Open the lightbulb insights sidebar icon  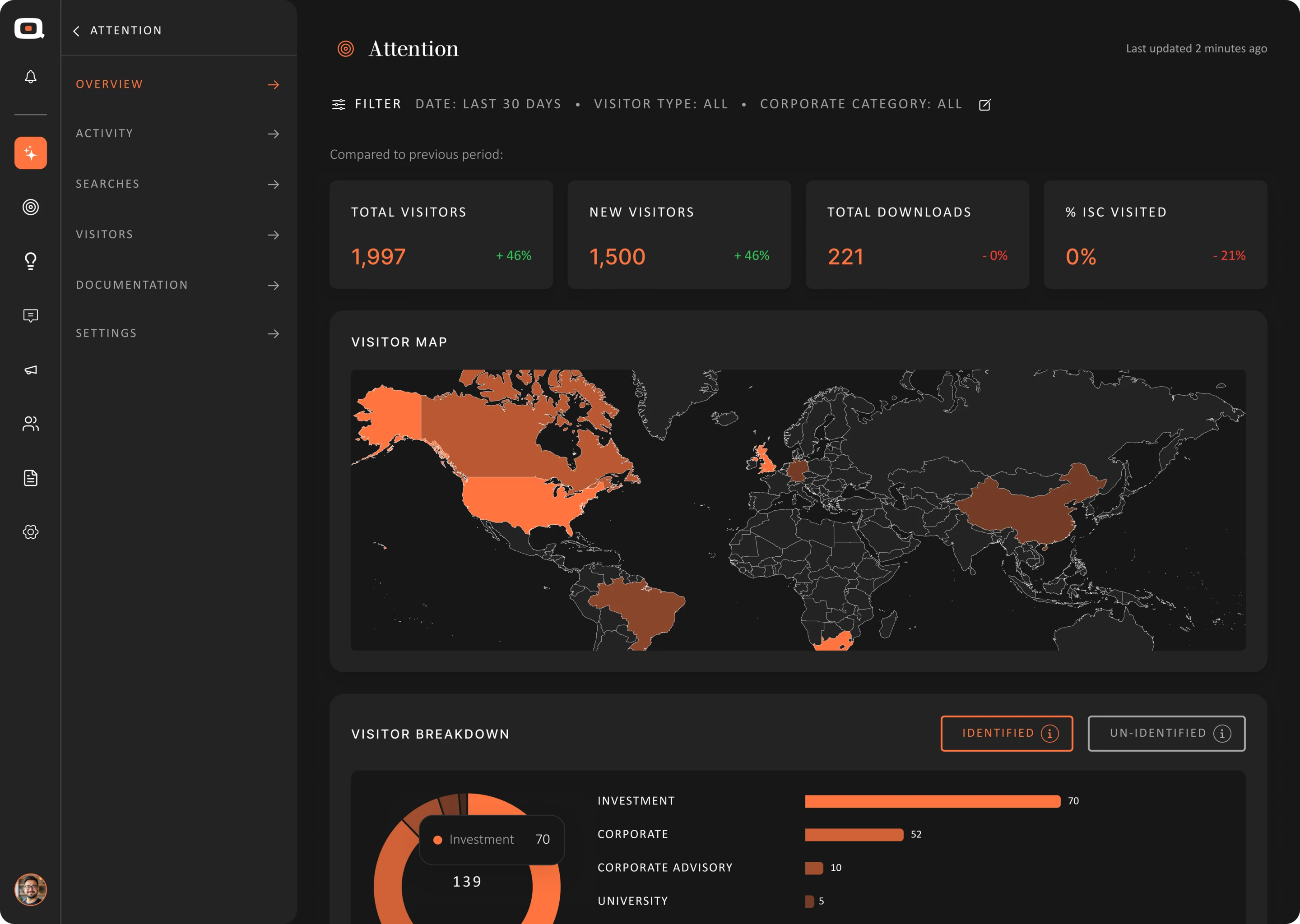click(x=31, y=261)
